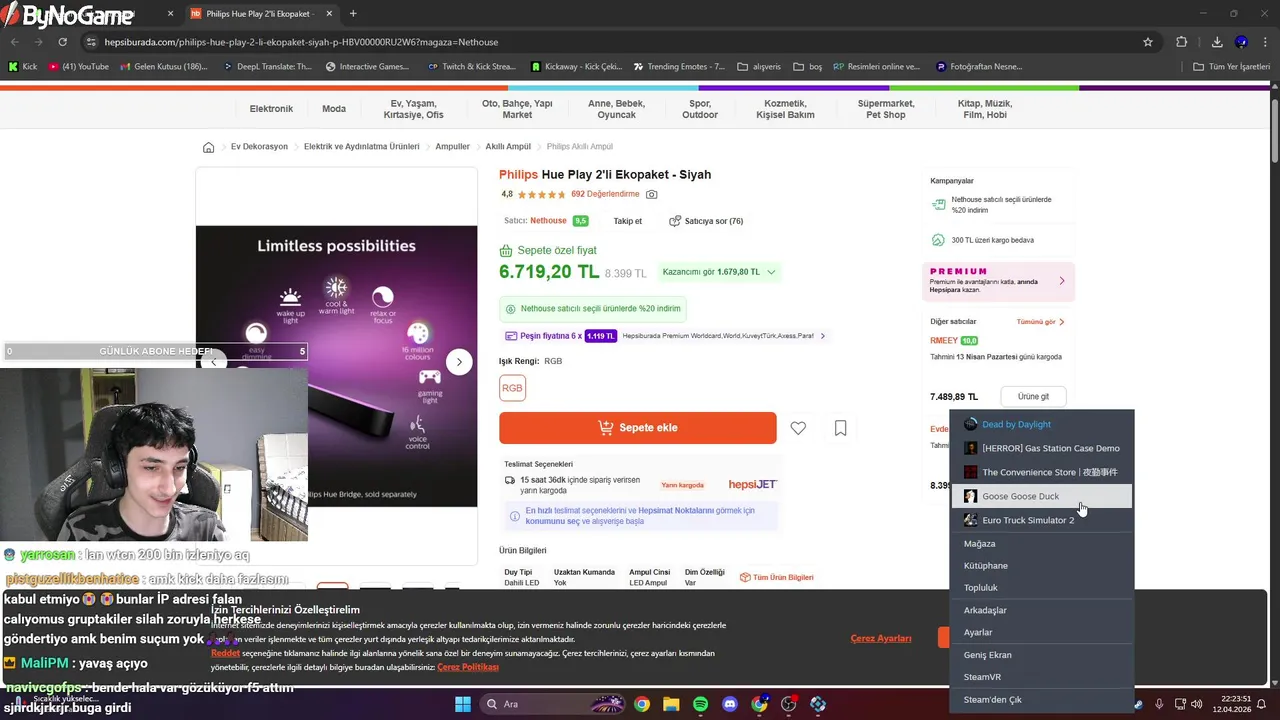Open the Moda category menu
1280x720 pixels.
point(334,109)
